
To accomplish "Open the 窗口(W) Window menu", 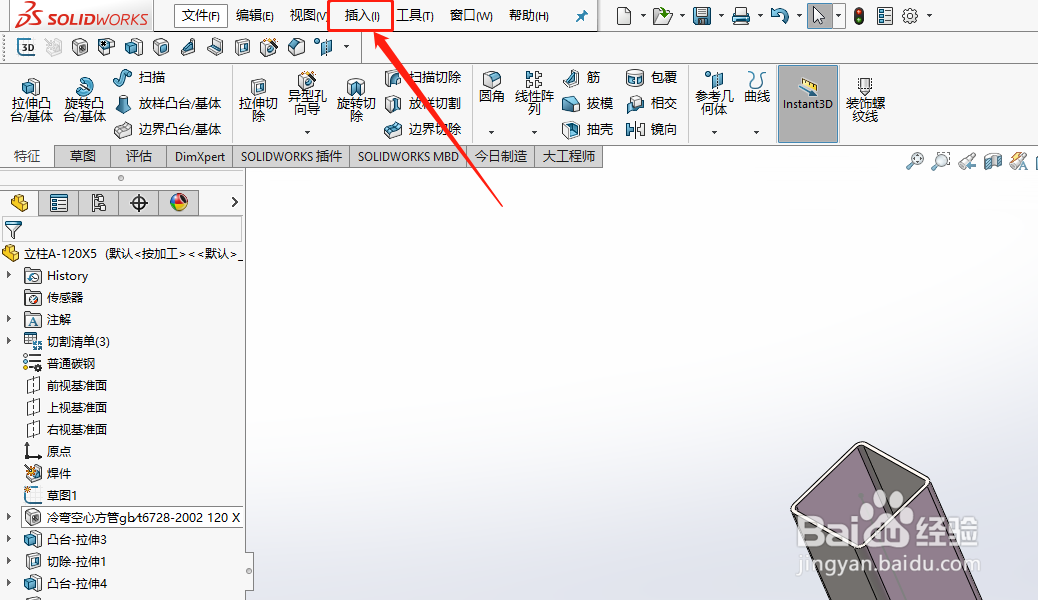I will (x=471, y=15).
